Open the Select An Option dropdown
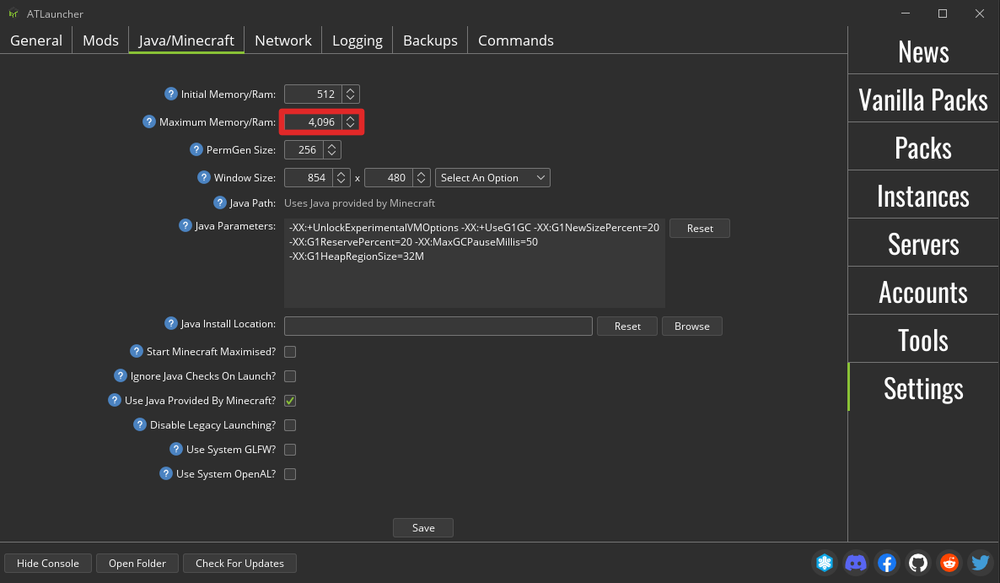 click(493, 178)
